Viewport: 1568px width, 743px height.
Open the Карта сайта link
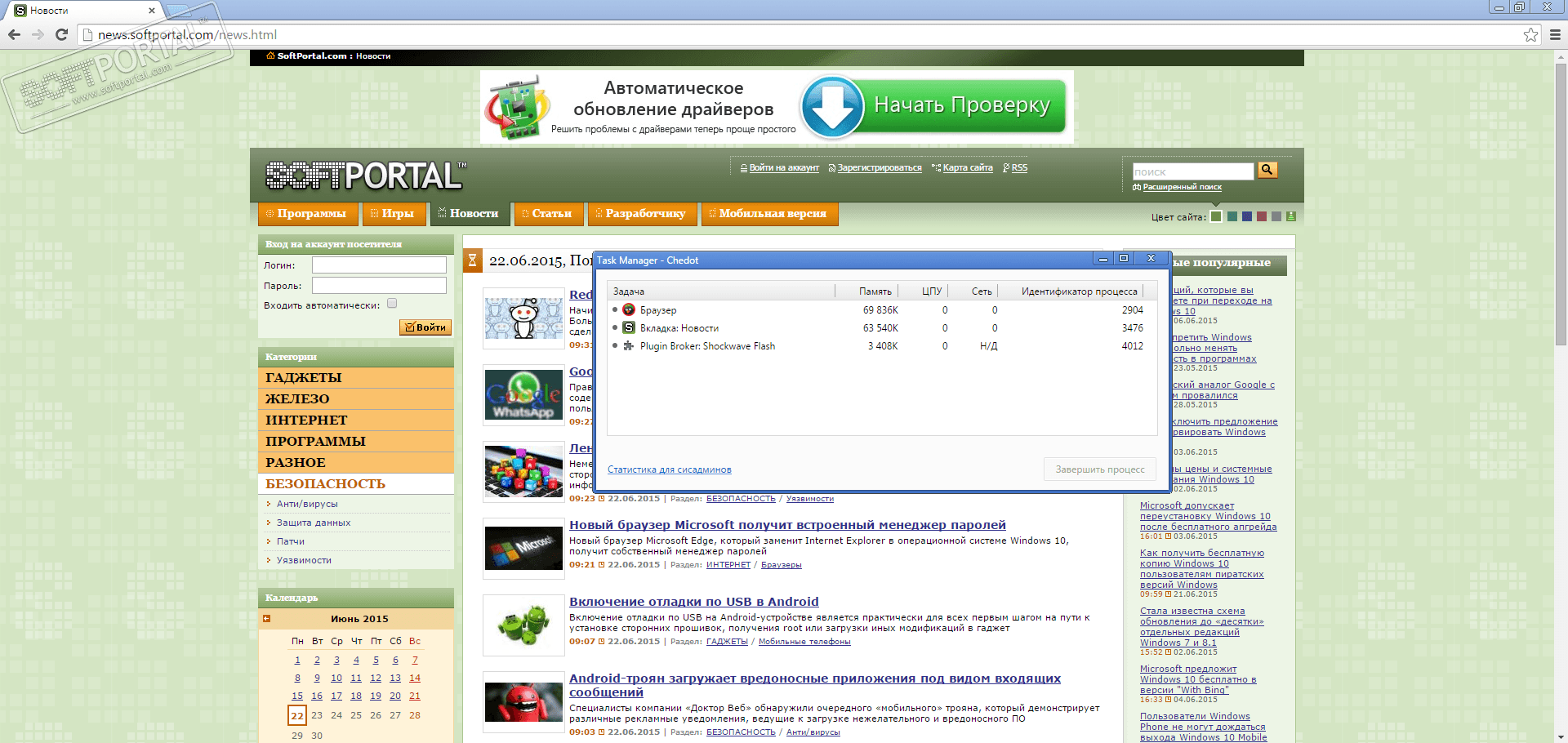pos(968,168)
